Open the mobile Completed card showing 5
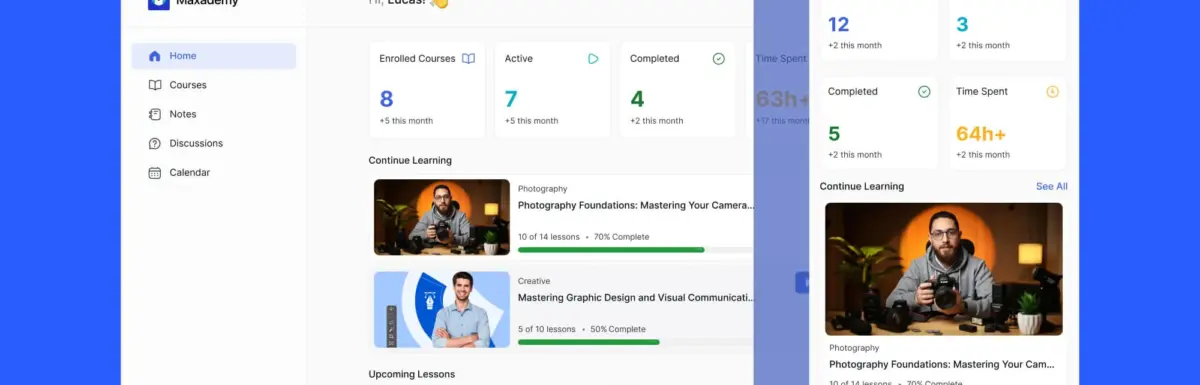The height and width of the screenshot is (385, 1200). [879, 122]
